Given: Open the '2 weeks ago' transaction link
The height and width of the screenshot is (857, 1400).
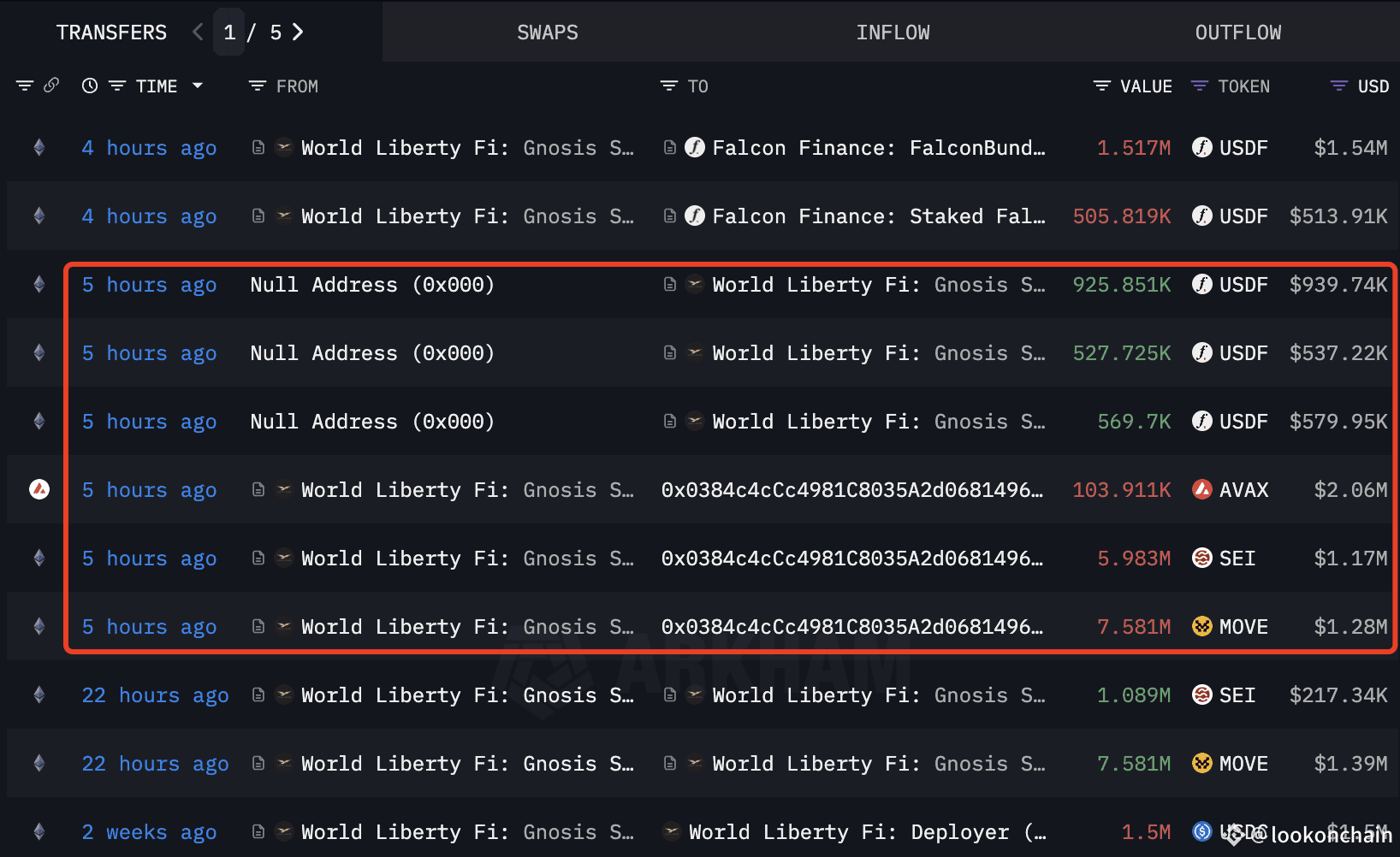Looking at the screenshot, I should [149, 832].
